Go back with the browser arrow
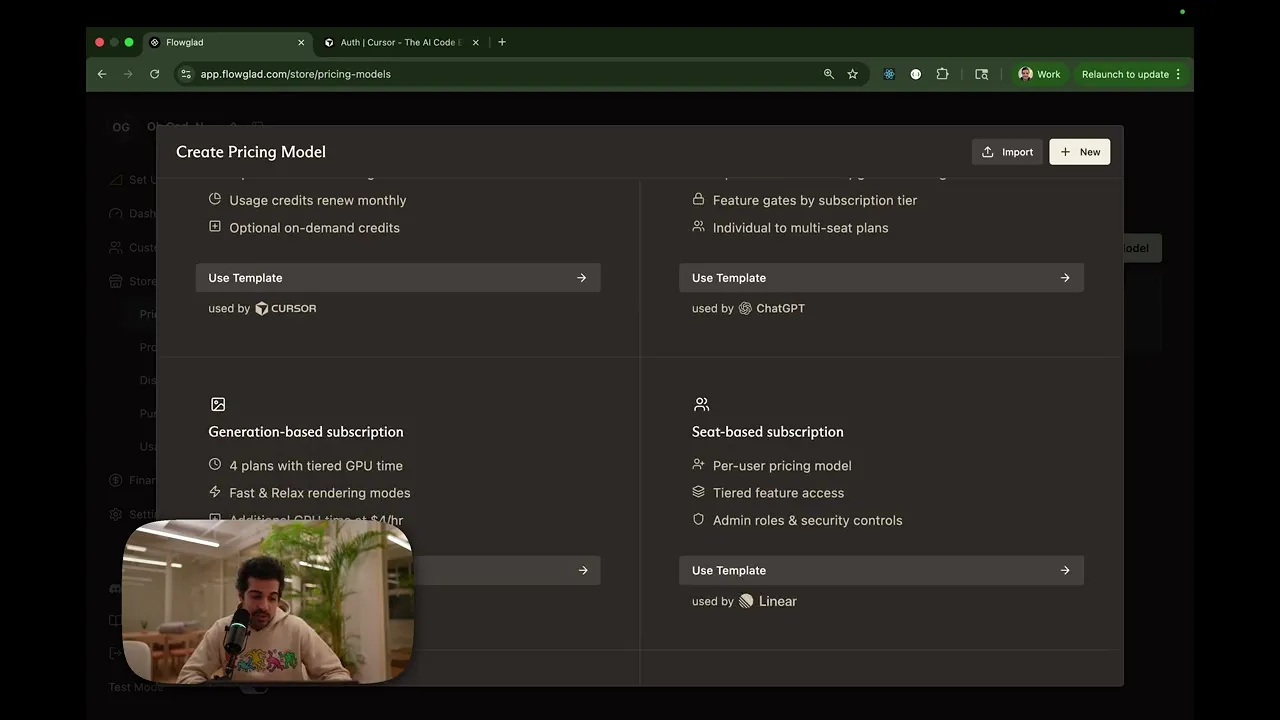Viewport: 1280px width, 720px height. tap(102, 74)
